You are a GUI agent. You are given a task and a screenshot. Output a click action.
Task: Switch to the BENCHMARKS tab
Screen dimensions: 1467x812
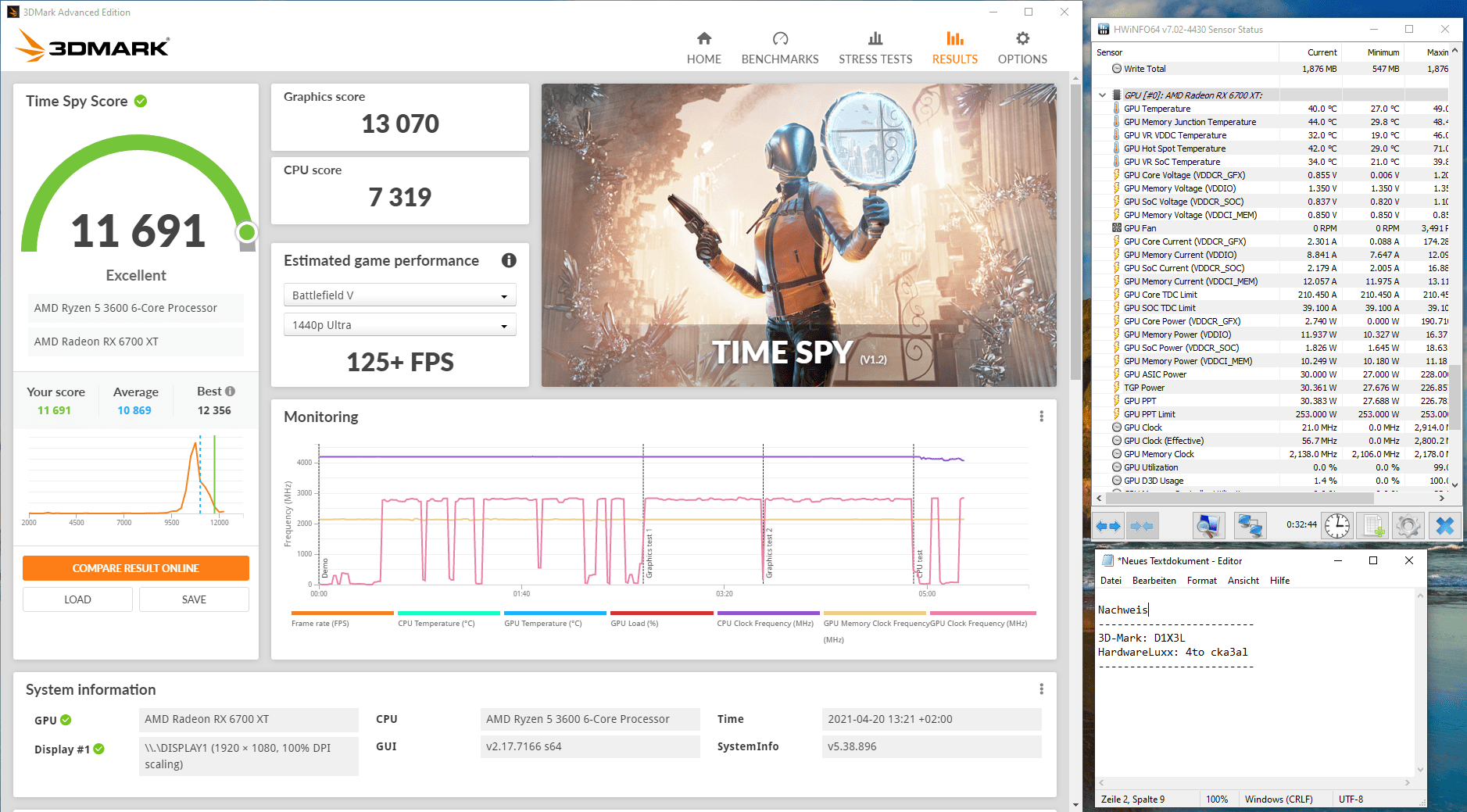(x=779, y=48)
